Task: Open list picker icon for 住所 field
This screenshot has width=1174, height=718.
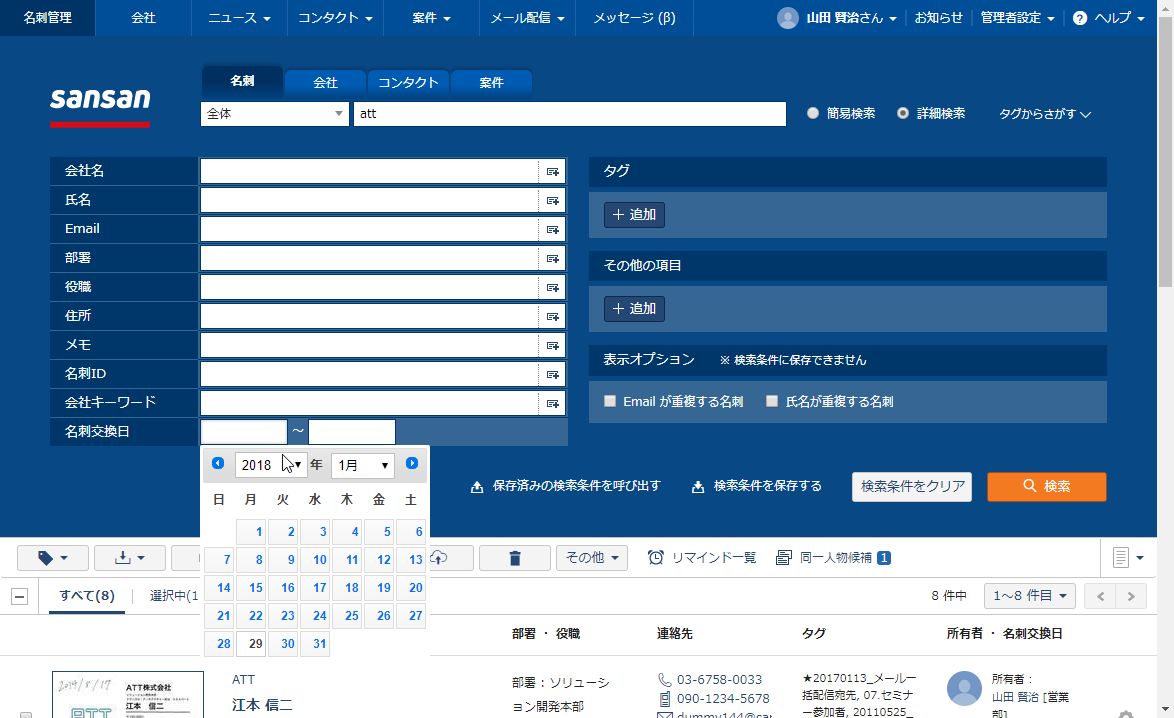Action: pyautogui.click(x=553, y=316)
